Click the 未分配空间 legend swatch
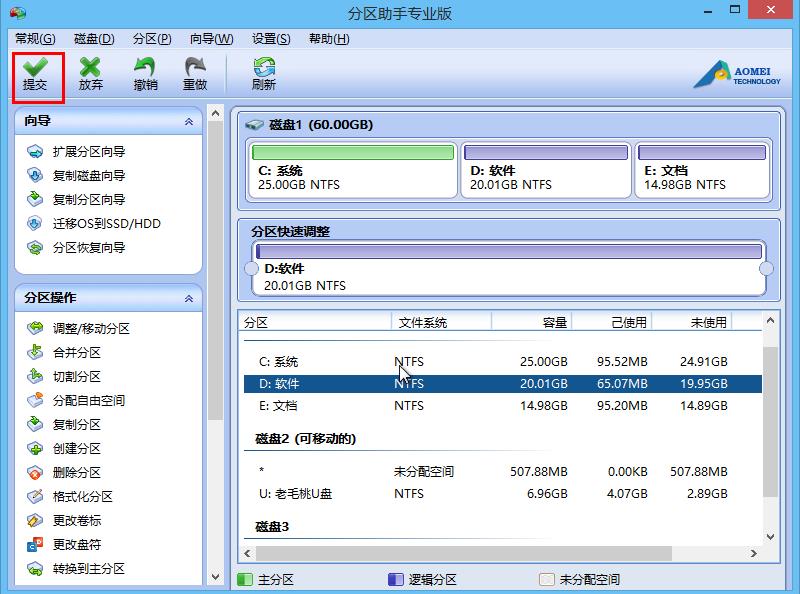The image size is (800, 594). click(x=546, y=579)
